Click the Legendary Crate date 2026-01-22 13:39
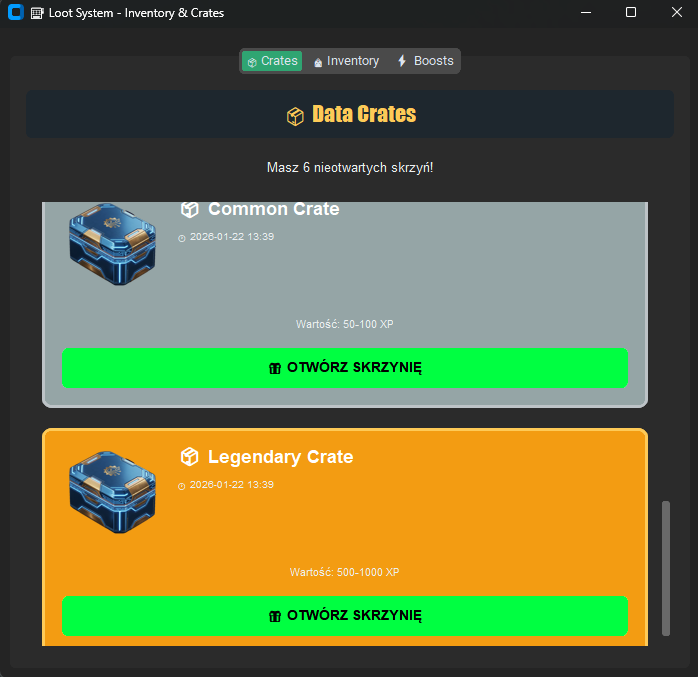Viewport: 698px width, 677px height. click(x=232, y=485)
